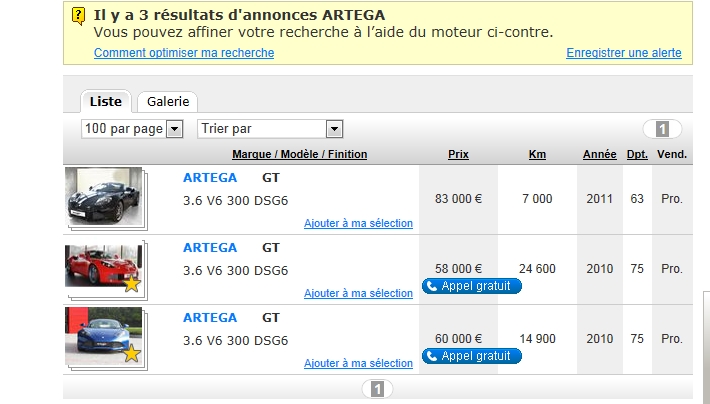Click the phone icon for the 58 000 € listing
This screenshot has height=404, width=710.
tap(432, 286)
